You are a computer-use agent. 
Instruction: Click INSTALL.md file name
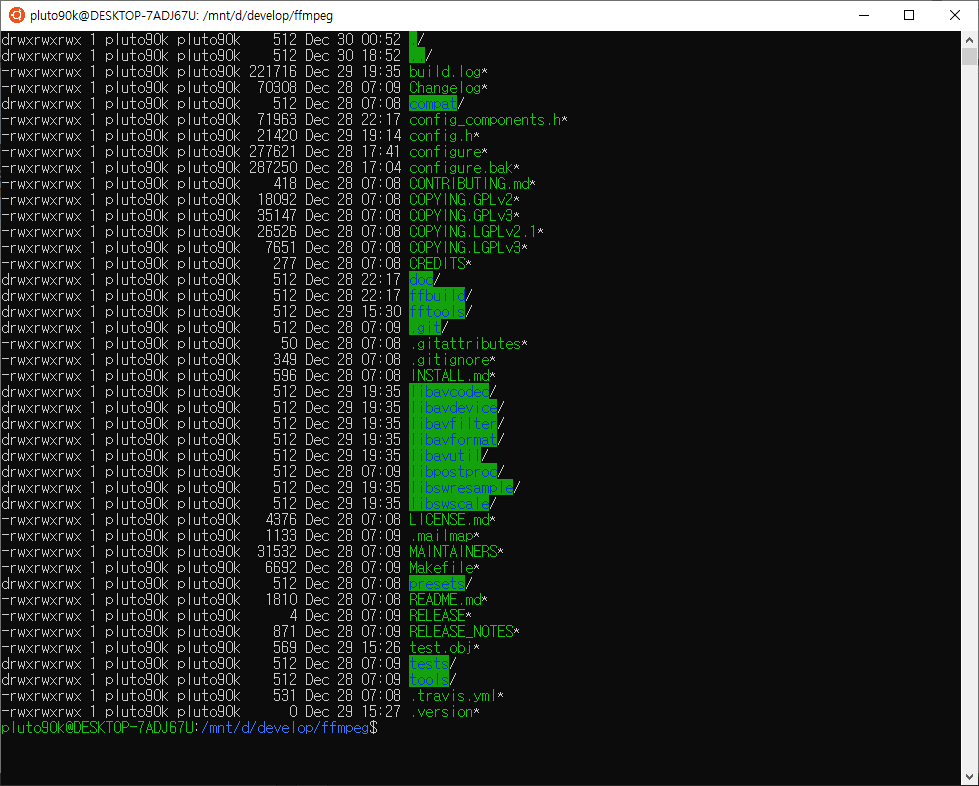point(449,376)
